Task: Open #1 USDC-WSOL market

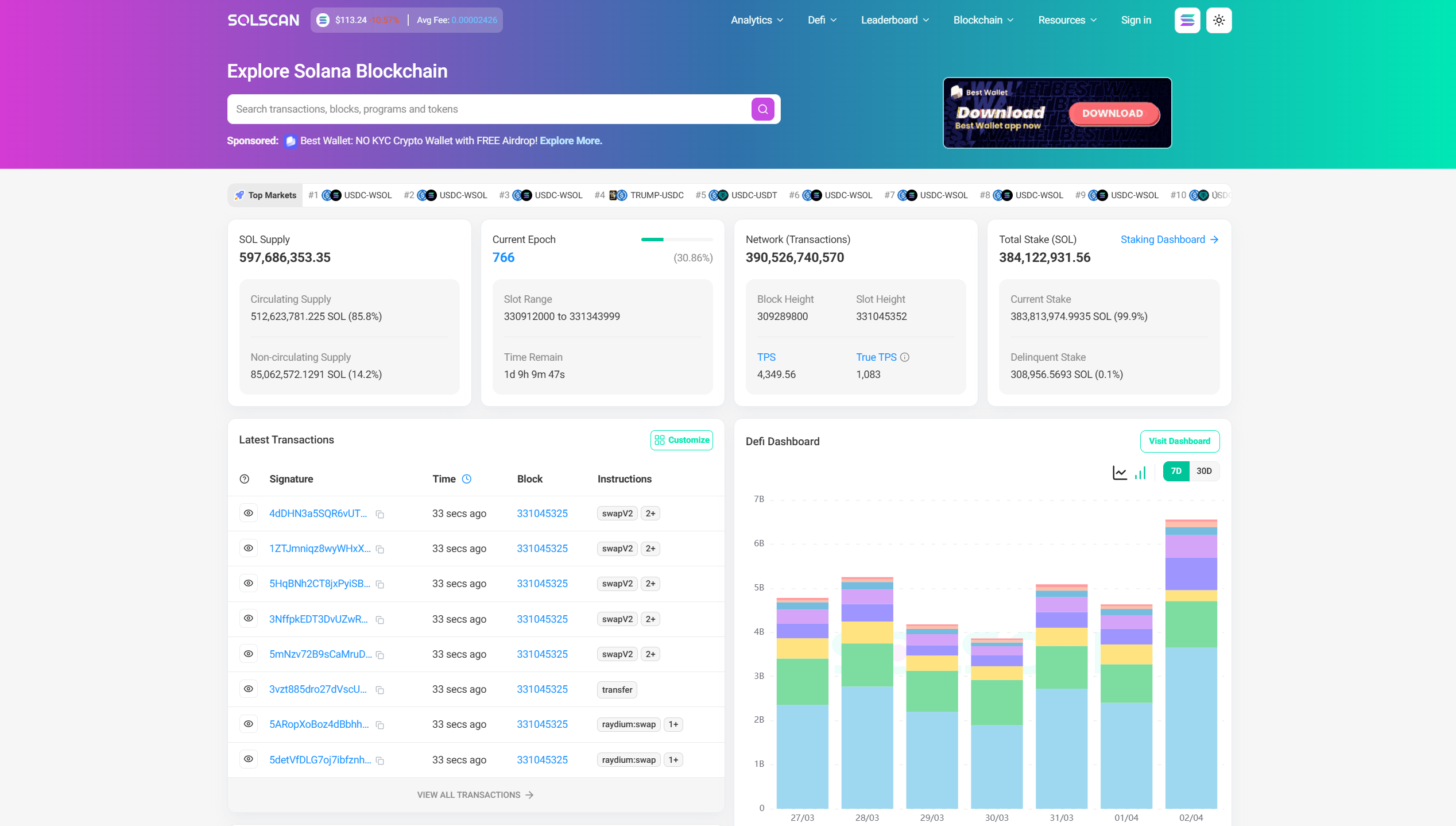Action: pyautogui.click(x=350, y=195)
